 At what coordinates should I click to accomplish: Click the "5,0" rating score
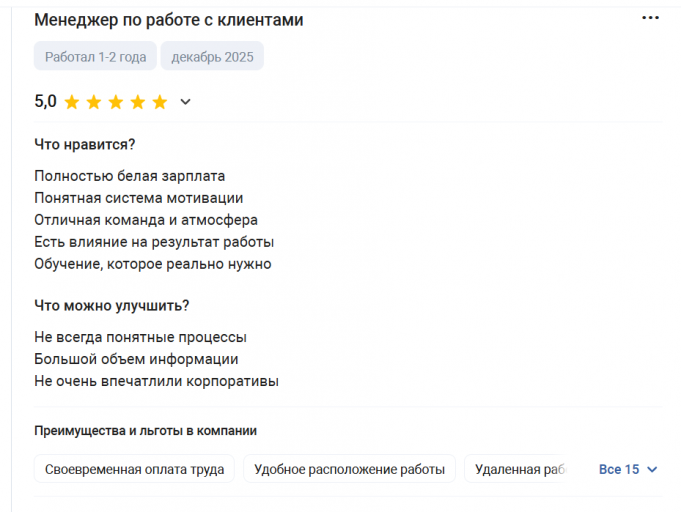point(45,101)
